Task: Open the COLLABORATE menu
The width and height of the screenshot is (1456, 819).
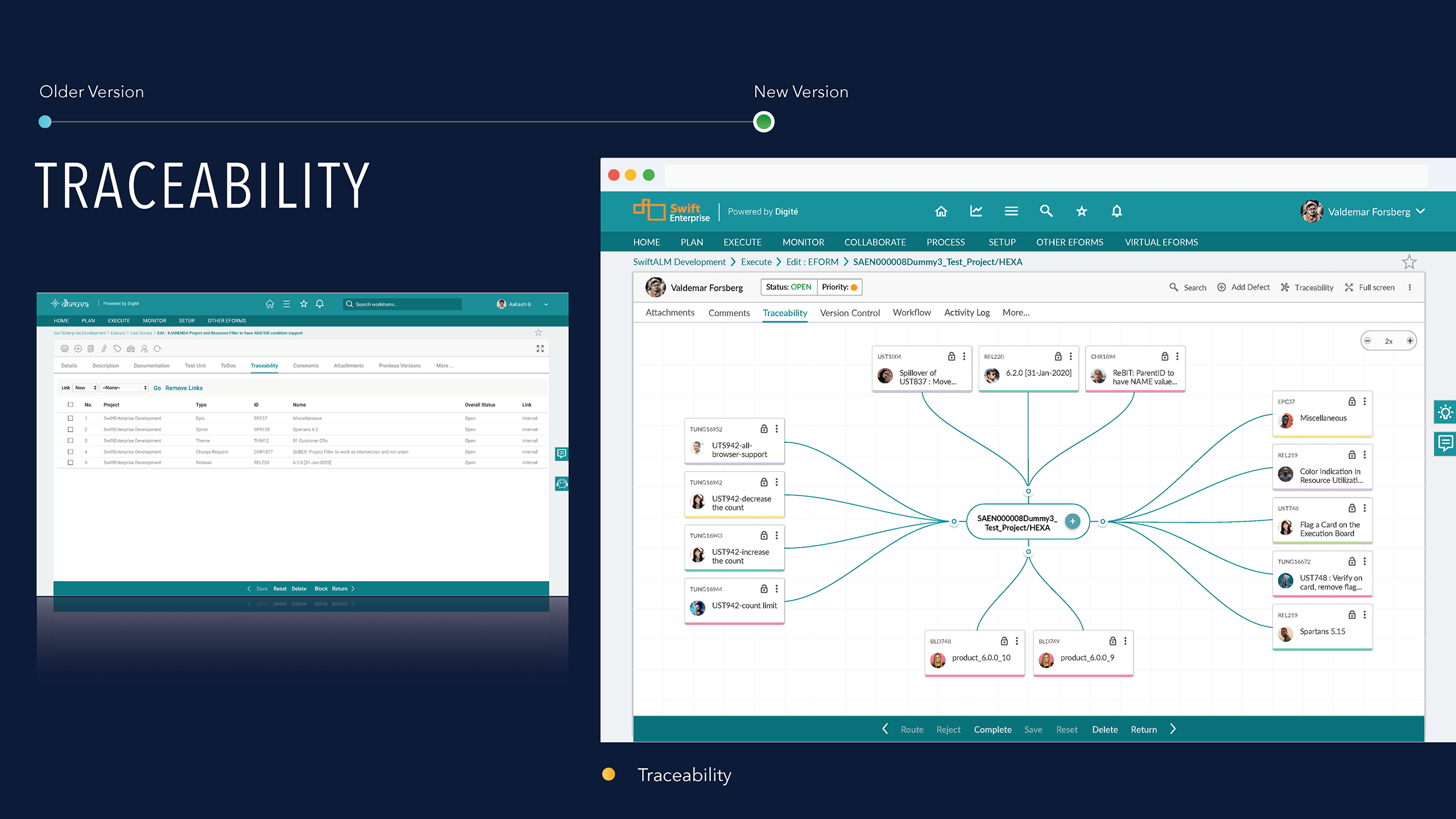Action: pyautogui.click(x=875, y=242)
